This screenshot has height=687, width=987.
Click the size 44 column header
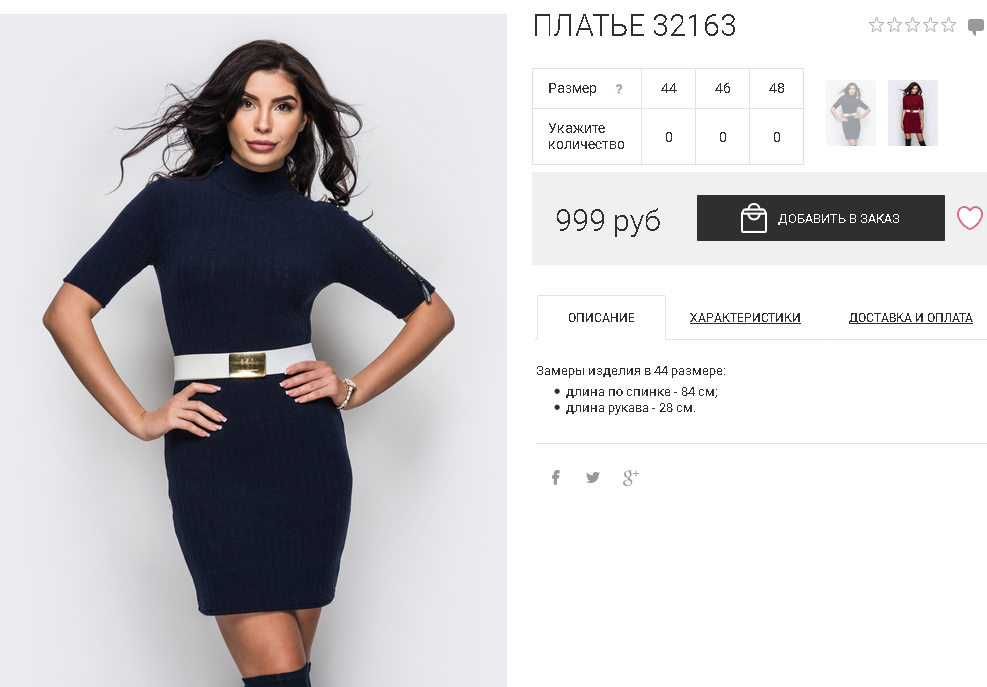(x=668, y=88)
